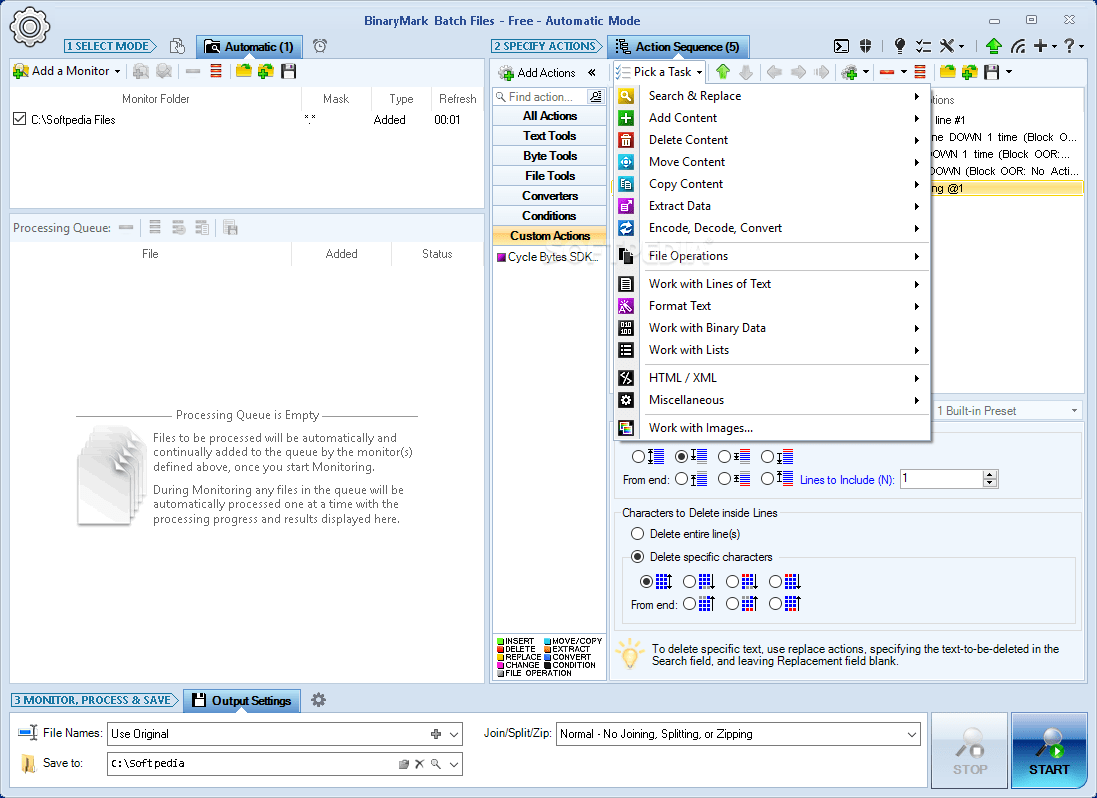Image resolution: width=1097 pixels, height=798 pixels.
Task: Click the shield icon in top toolbar
Action: click(865, 46)
